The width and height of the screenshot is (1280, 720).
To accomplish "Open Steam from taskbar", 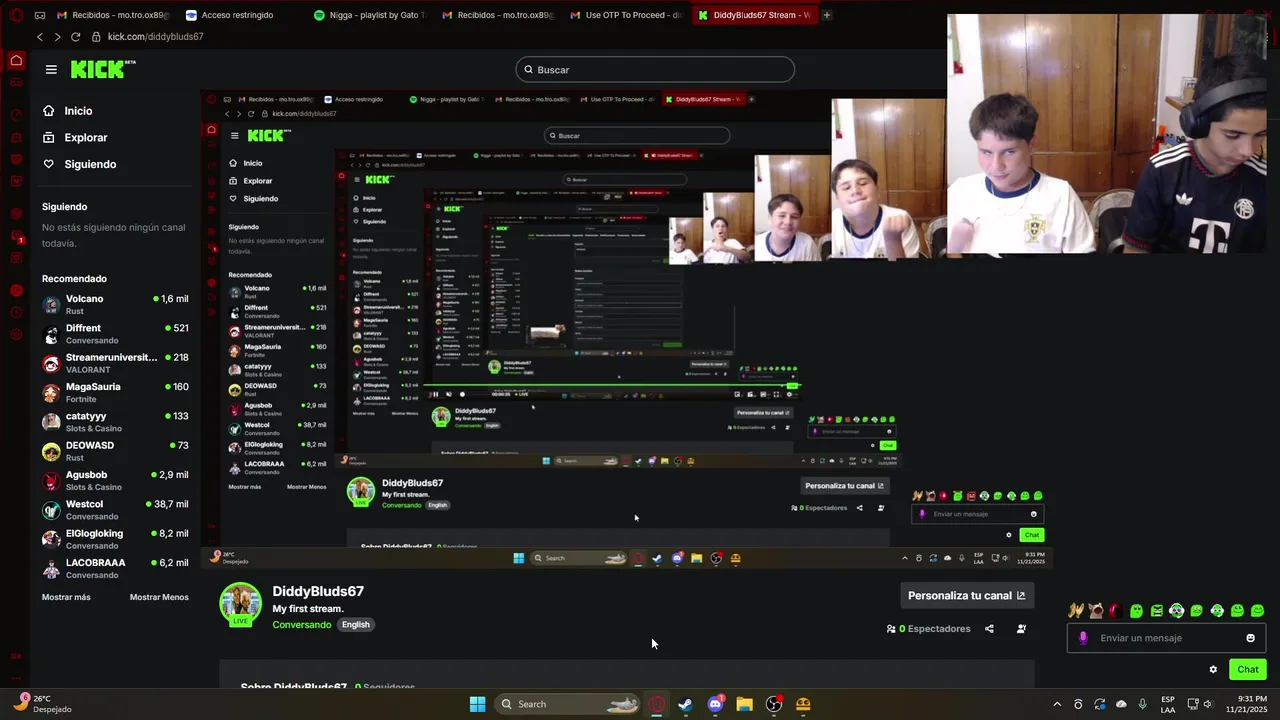I will coord(685,704).
